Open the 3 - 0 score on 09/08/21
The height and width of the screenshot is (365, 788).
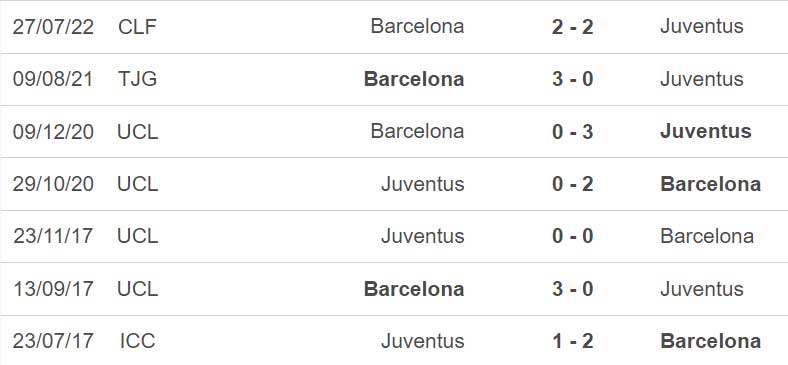point(572,79)
